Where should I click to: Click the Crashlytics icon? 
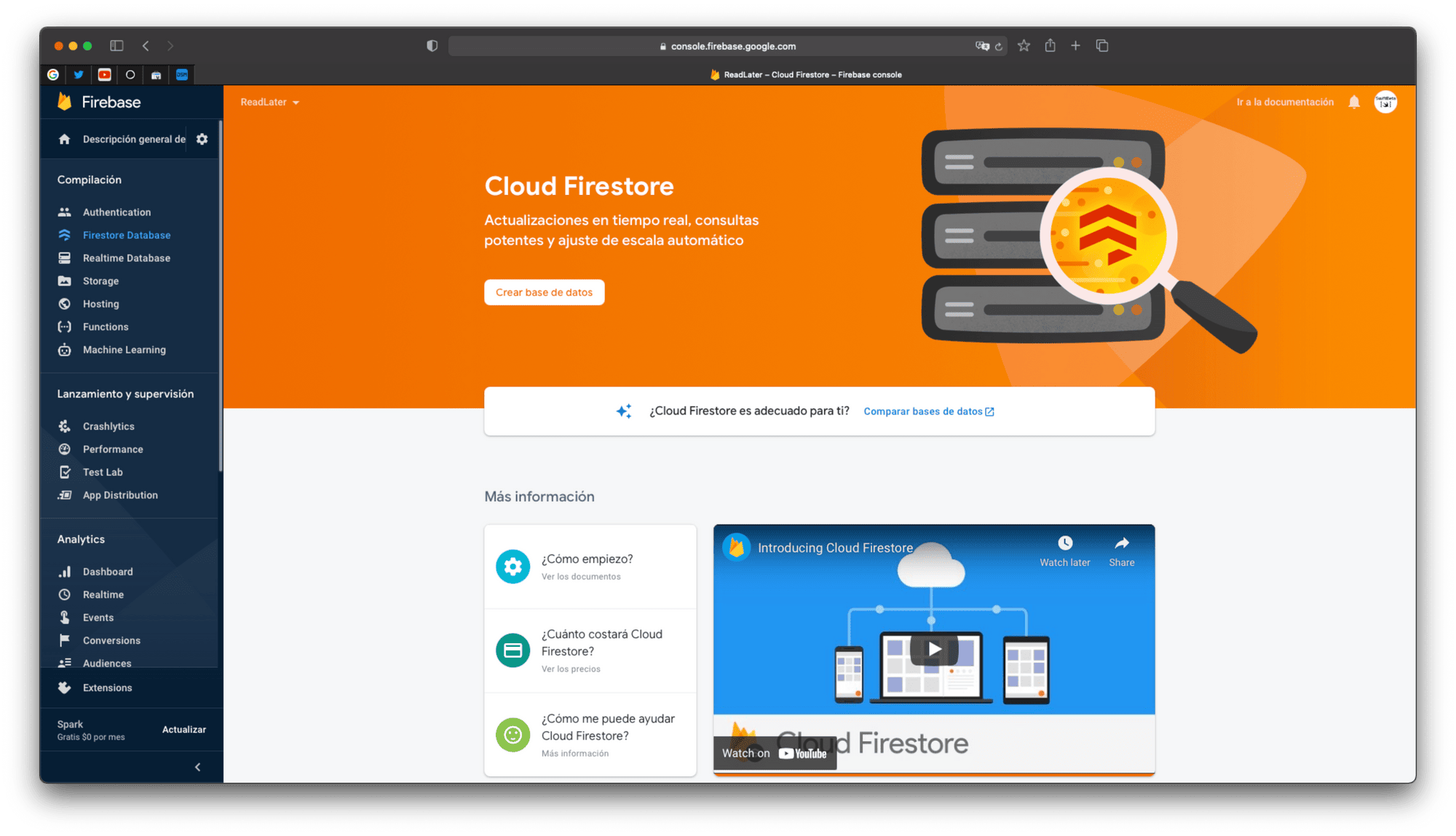tap(64, 426)
